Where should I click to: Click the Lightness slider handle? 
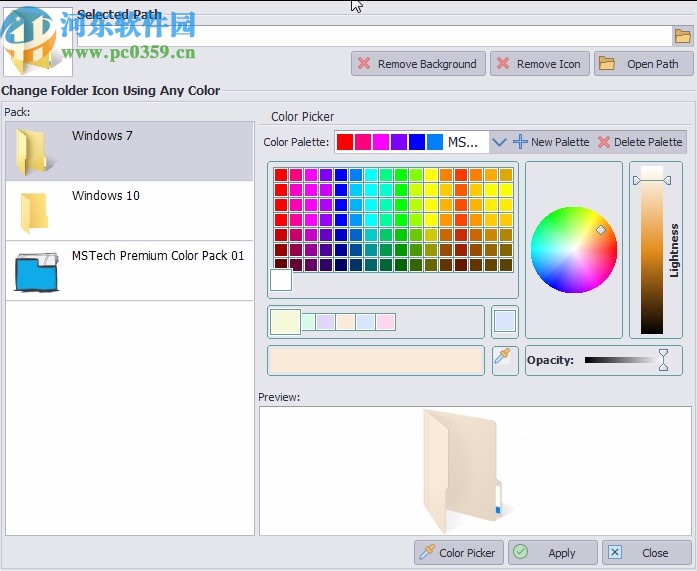652,180
